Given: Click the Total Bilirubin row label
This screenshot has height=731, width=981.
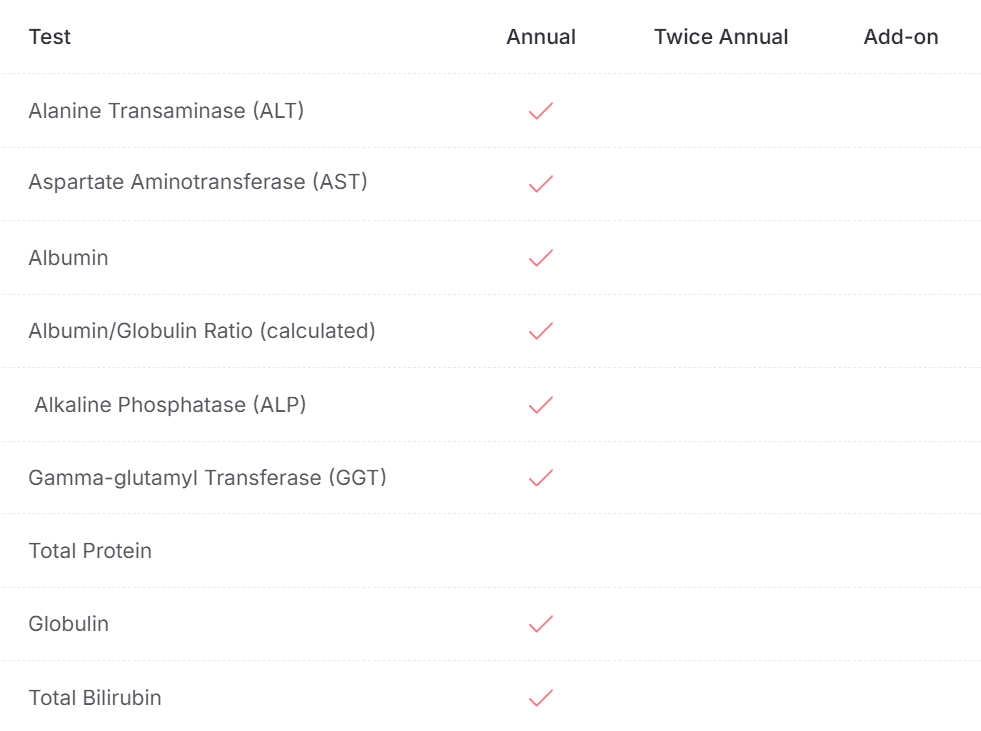Looking at the screenshot, I should tap(95, 698).
